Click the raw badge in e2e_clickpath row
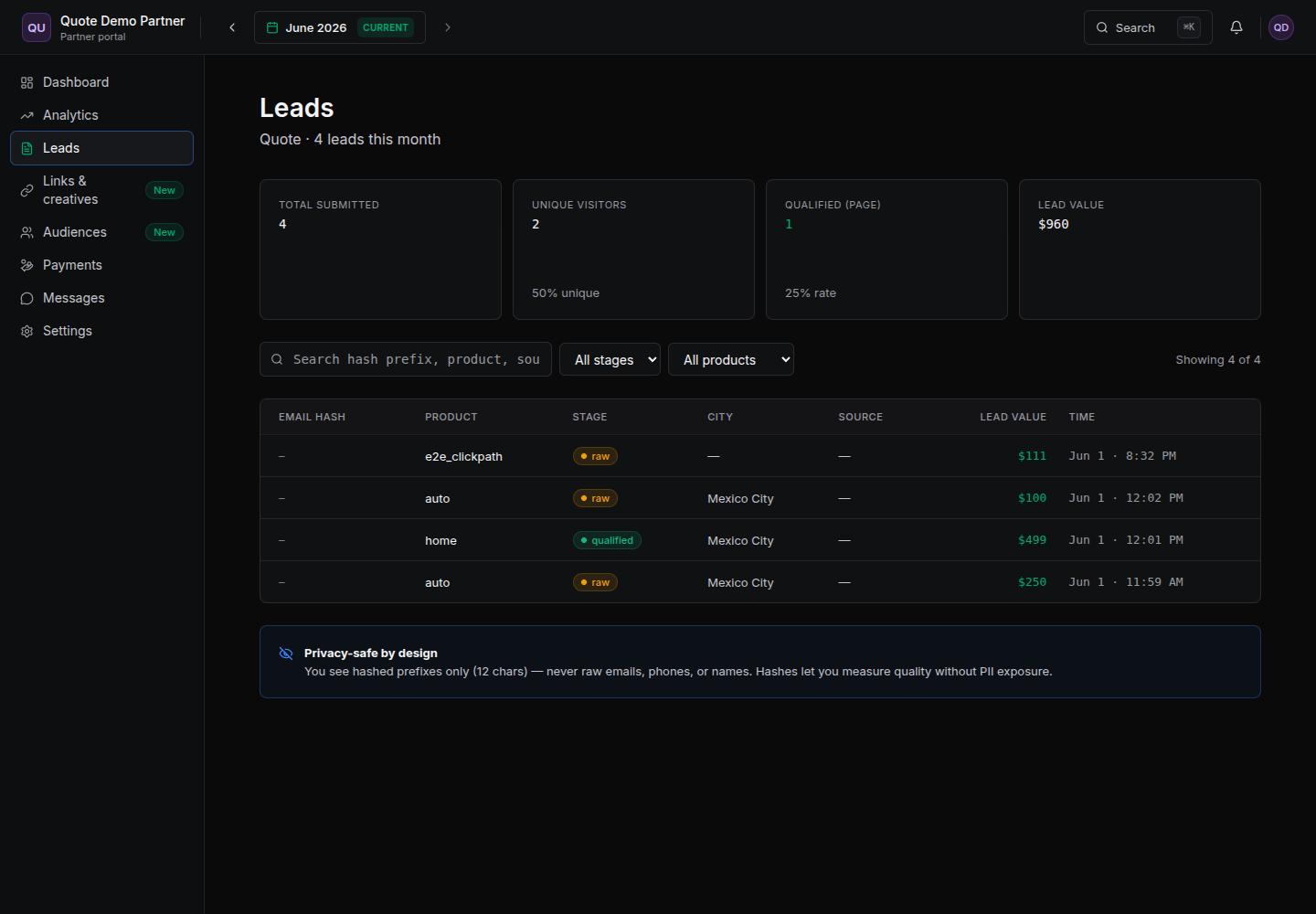The width and height of the screenshot is (1316, 914). (x=595, y=456)
